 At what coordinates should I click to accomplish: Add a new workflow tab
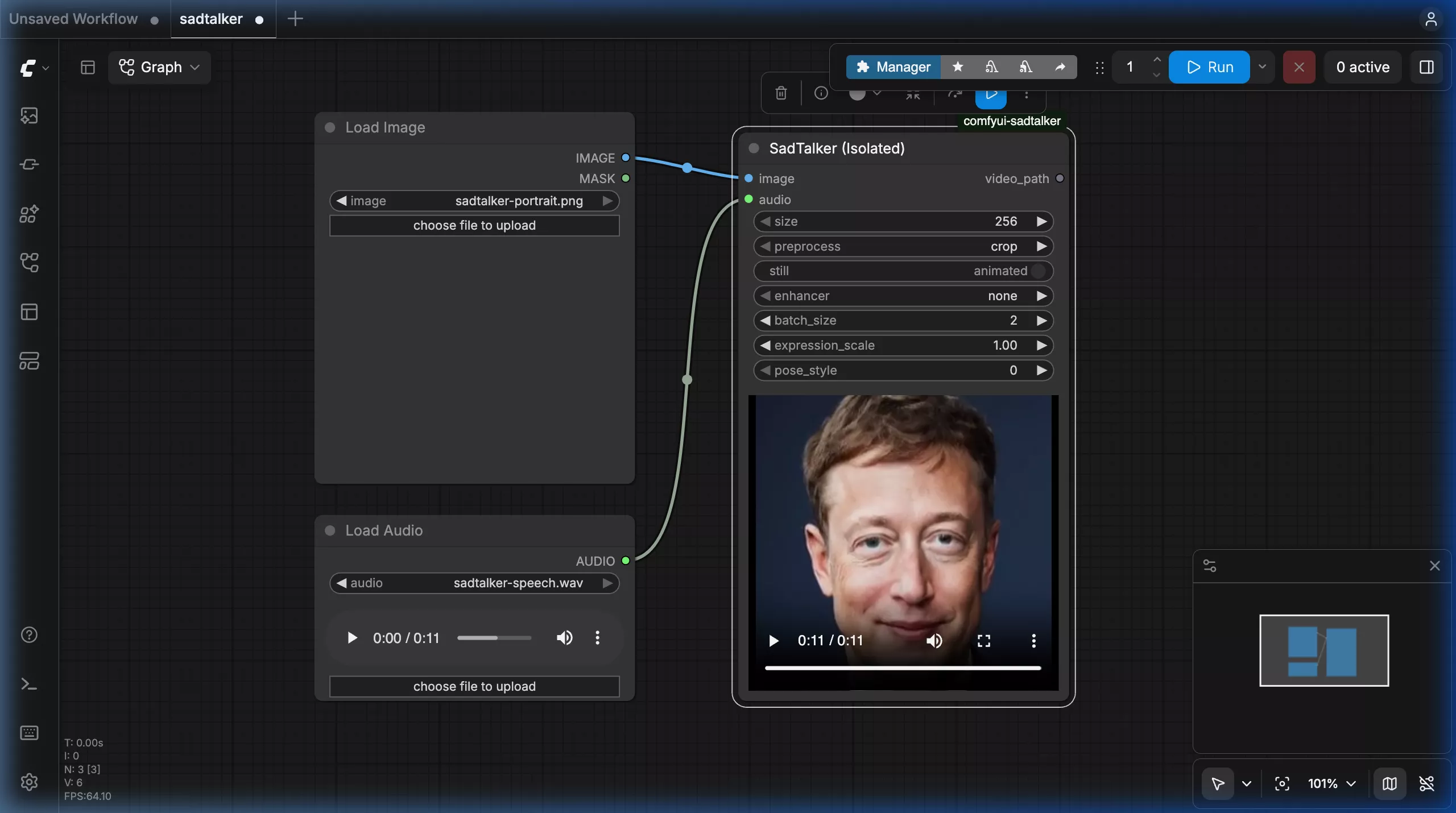[295, 19]
